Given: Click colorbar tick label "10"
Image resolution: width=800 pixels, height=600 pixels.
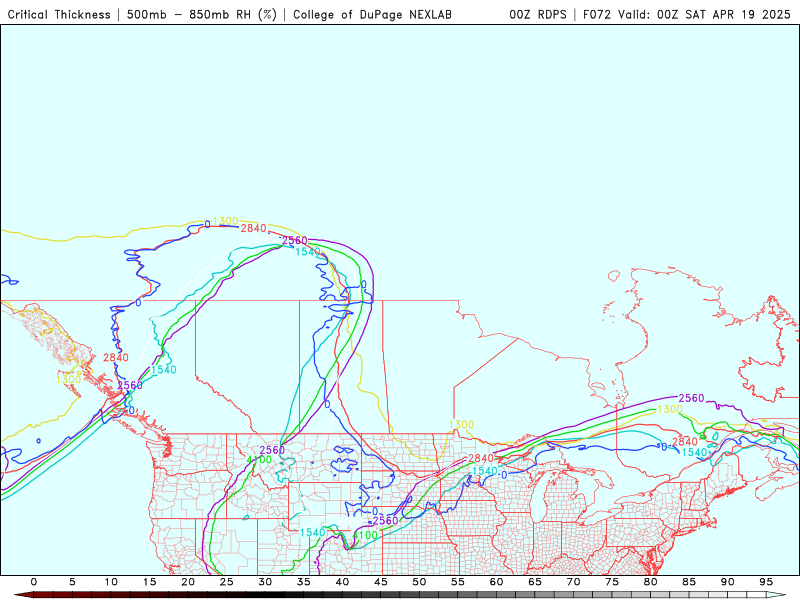Looking at the screenshot, I should [111, 582].
